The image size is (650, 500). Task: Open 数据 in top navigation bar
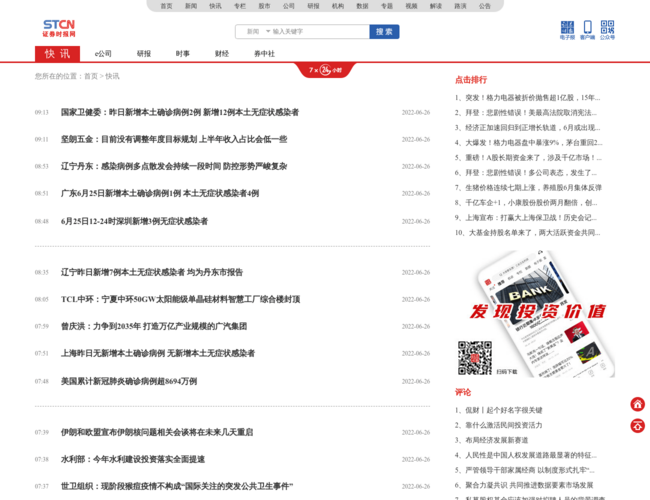pyautogui.click(x=362, y=6)
